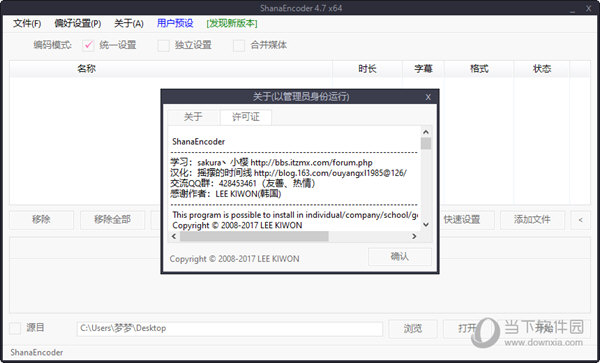Switch to the 关于 tab in dialog
Image resolution: width=600 pixels, height=363 pixels.
point(193,117)
